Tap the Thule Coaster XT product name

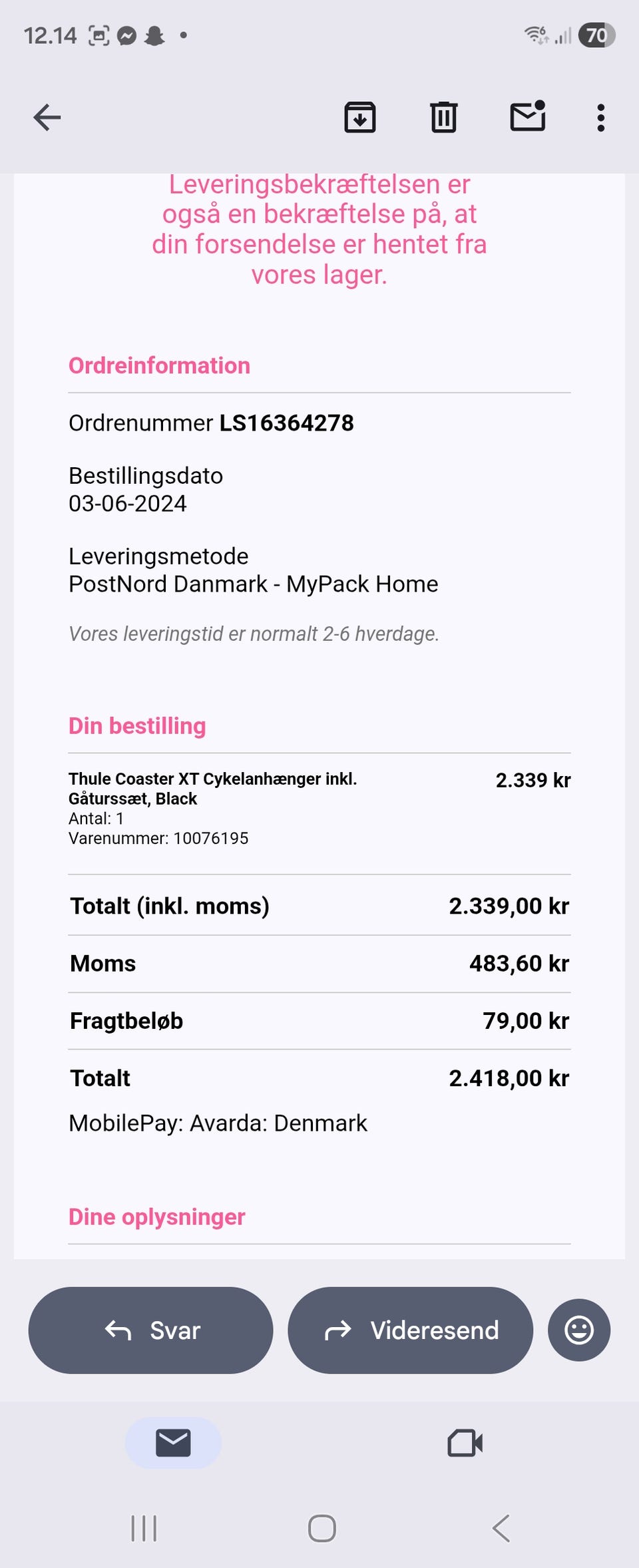[x=212, y=788]
